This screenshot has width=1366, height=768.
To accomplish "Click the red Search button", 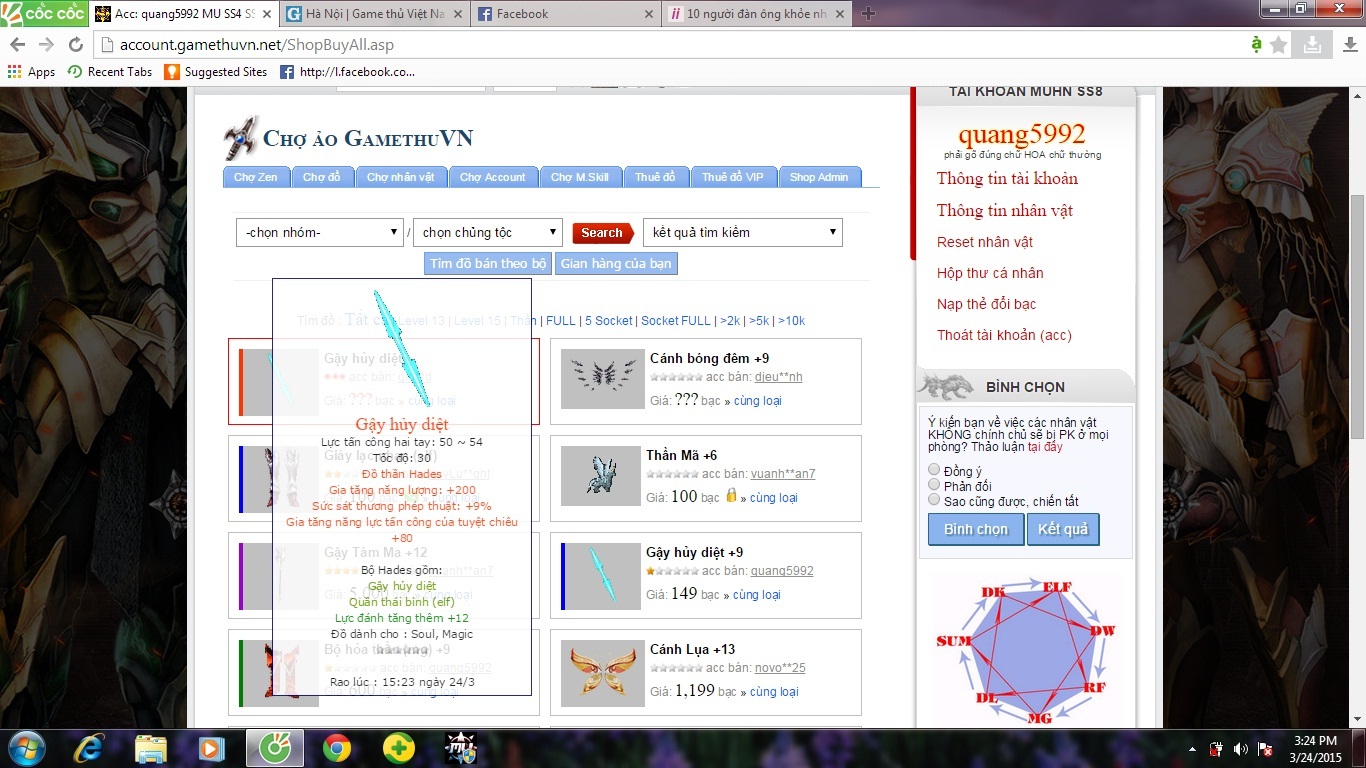I will pyautogui.click(x=603, y=232).
